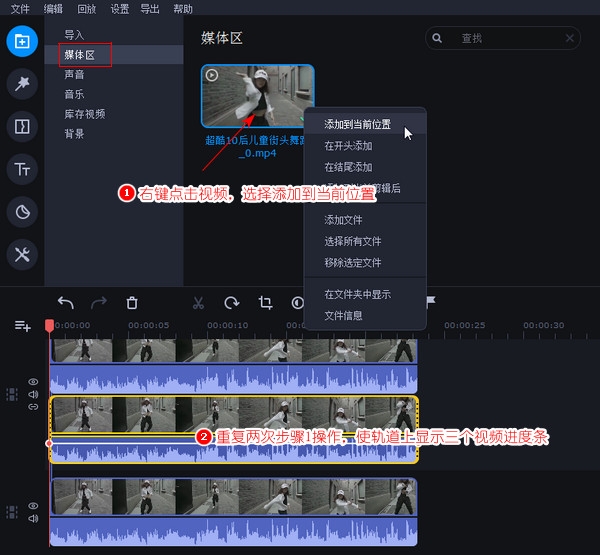Mute the bottom video track
Screen dimensions: 600x555
point(33,519)
